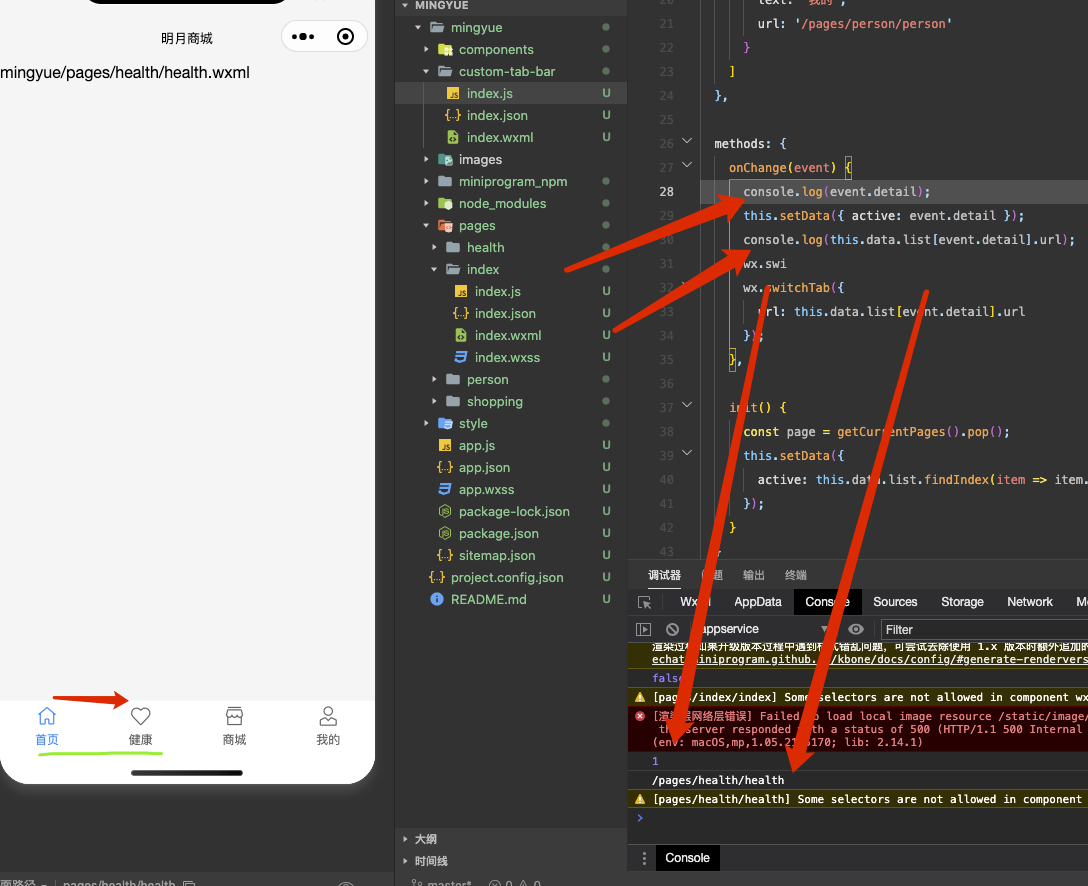Expand the shopping folder
This screenshot has height=886, width=1088.
coord(434,401)
